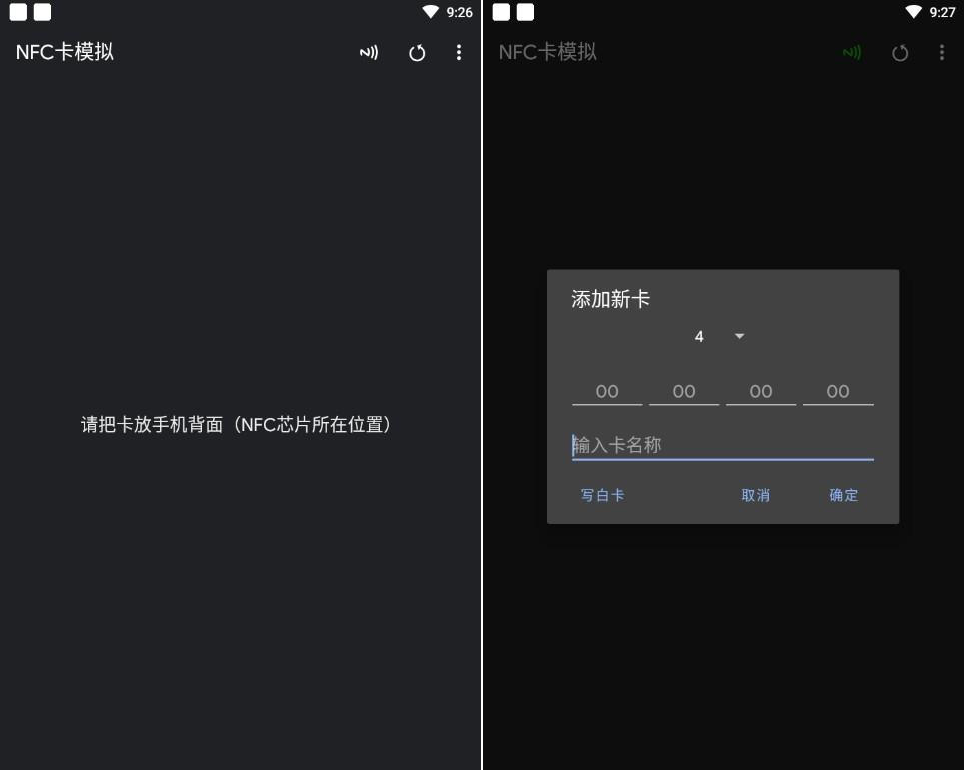The width and height of the screenshot is (964, 770).
Task: Focus the first 00 hex byte field
Action: [607, 391]
